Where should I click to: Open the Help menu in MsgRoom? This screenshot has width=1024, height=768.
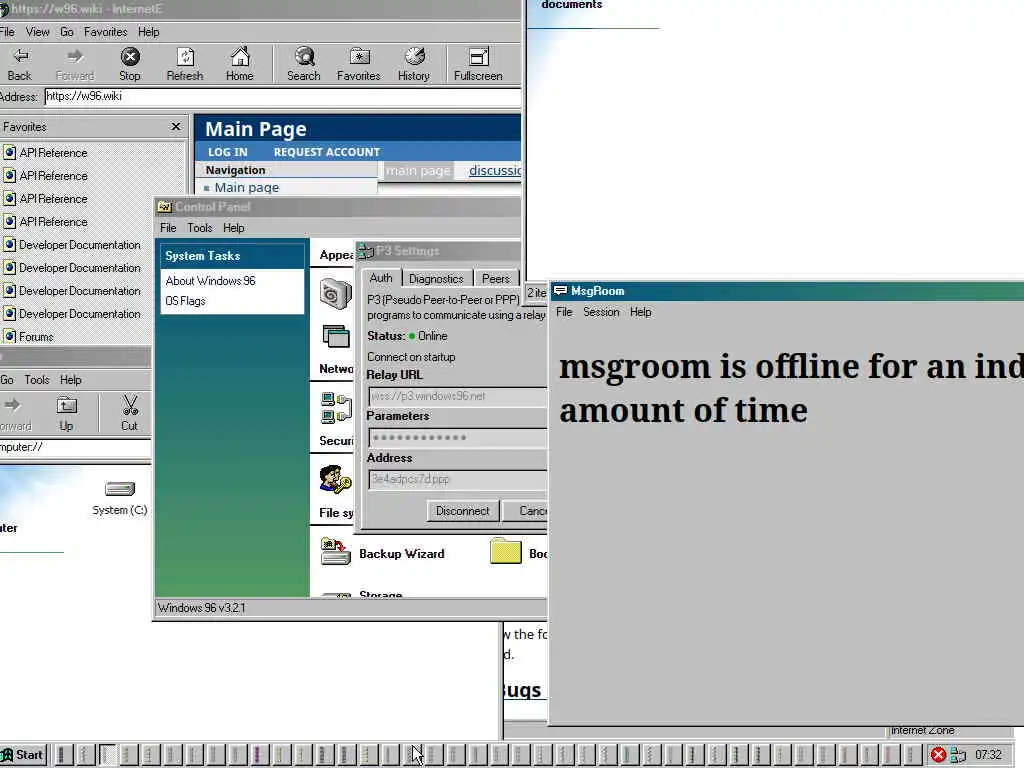(640, 312)
